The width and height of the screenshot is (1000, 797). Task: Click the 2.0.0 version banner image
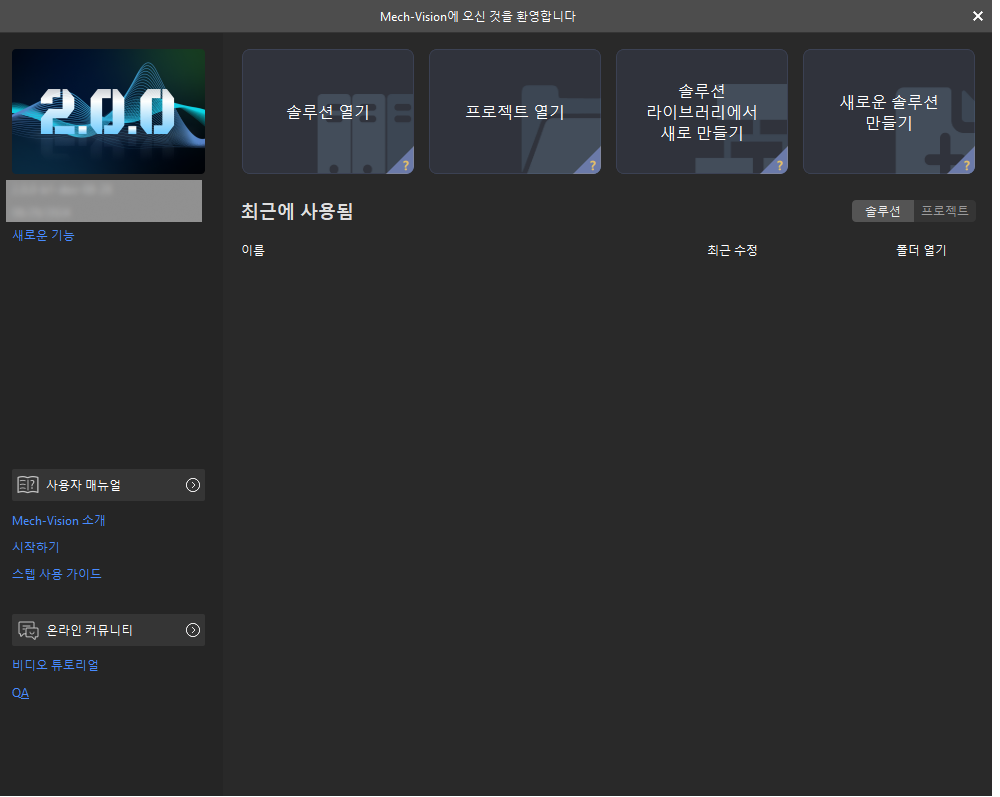(x=108, y=112)
